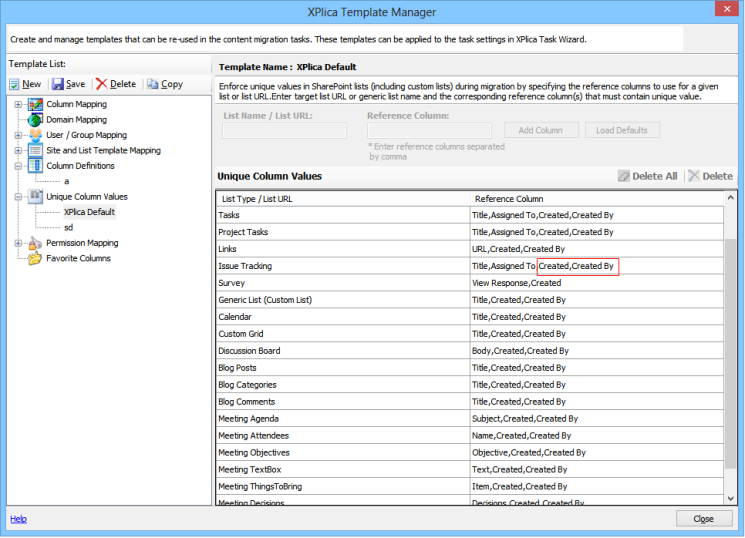Open the Domain Mapping tree item
This screenshot has height=538, width=745.
[x=76, y=120]
